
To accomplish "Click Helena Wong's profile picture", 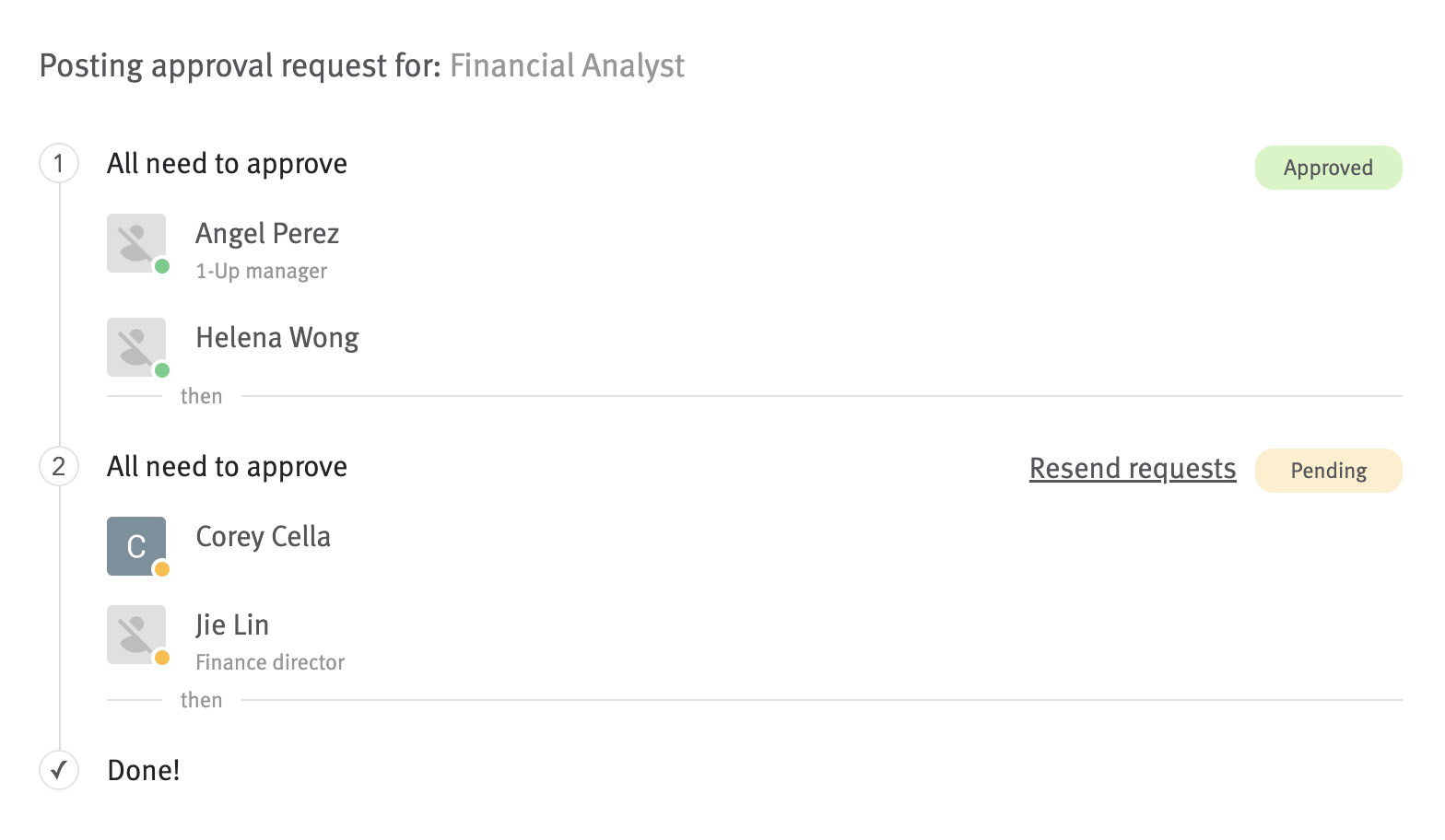I will (135, 346).
